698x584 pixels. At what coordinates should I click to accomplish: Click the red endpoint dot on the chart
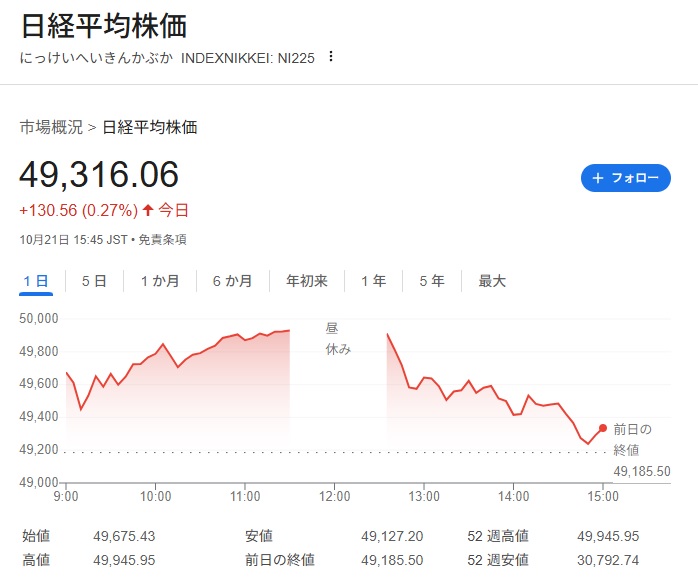(602, 428)
